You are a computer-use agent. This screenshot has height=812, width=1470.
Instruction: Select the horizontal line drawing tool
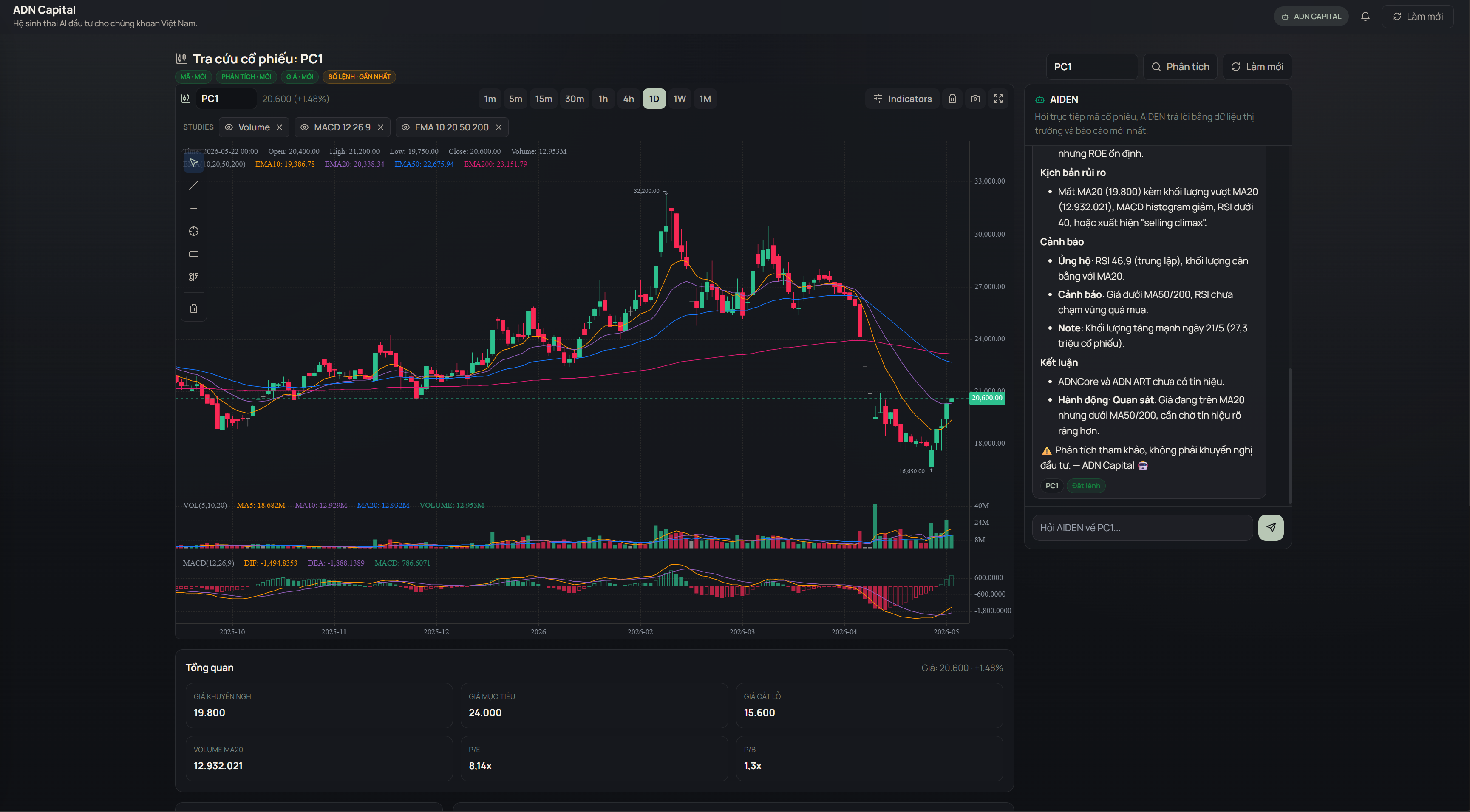coord(193,208)
